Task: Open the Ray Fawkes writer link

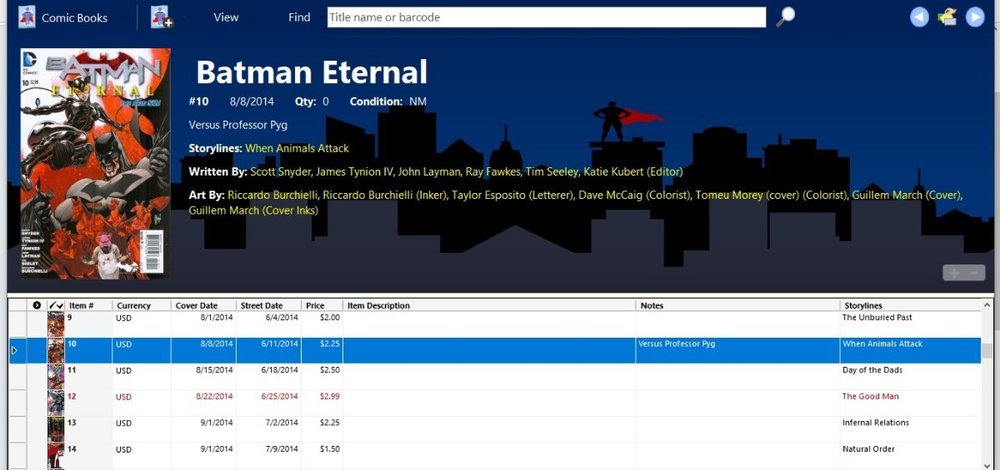Action: point(493,172)
